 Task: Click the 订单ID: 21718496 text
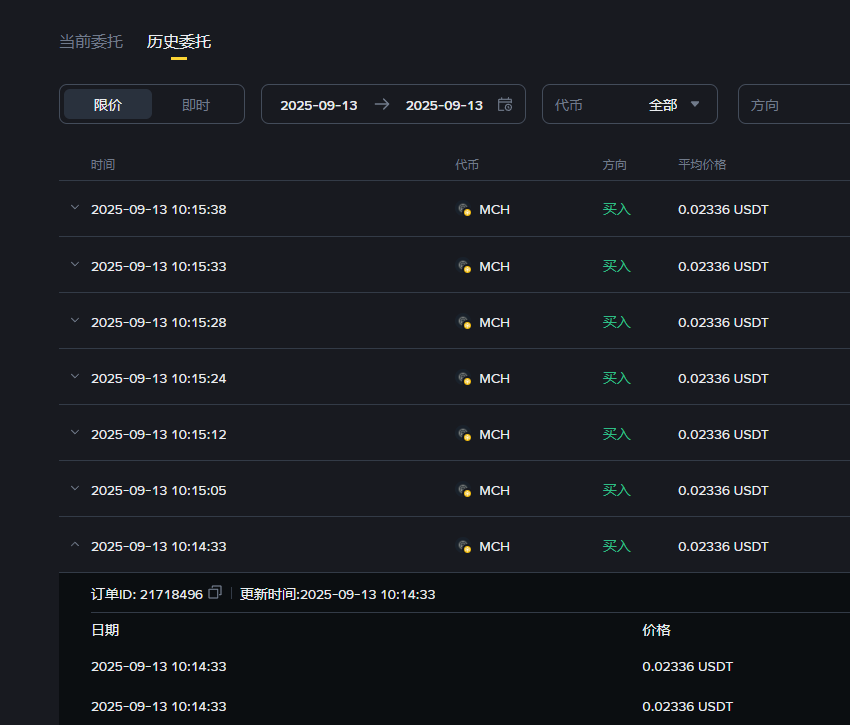pyautogui.click(x=147, y=594)
